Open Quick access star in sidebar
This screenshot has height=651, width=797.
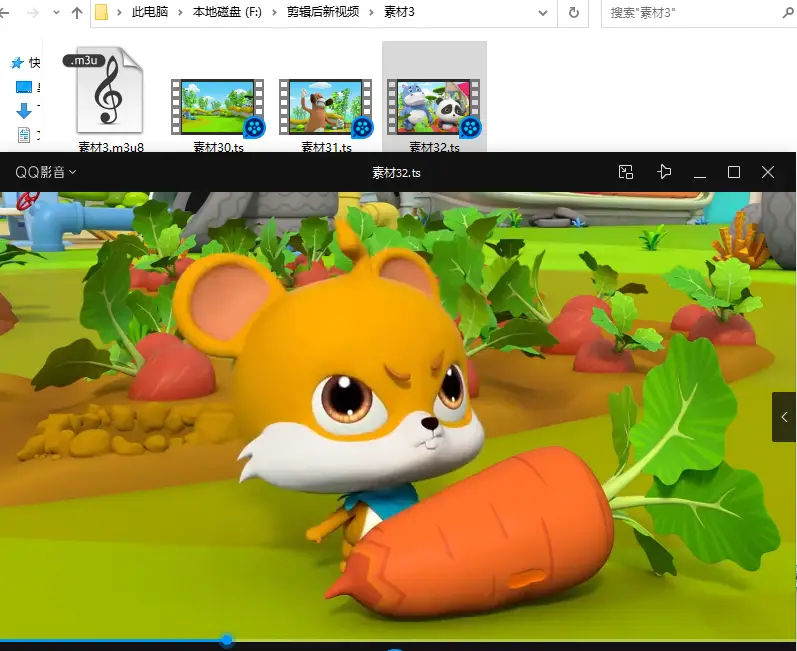[x=17, y=63]
